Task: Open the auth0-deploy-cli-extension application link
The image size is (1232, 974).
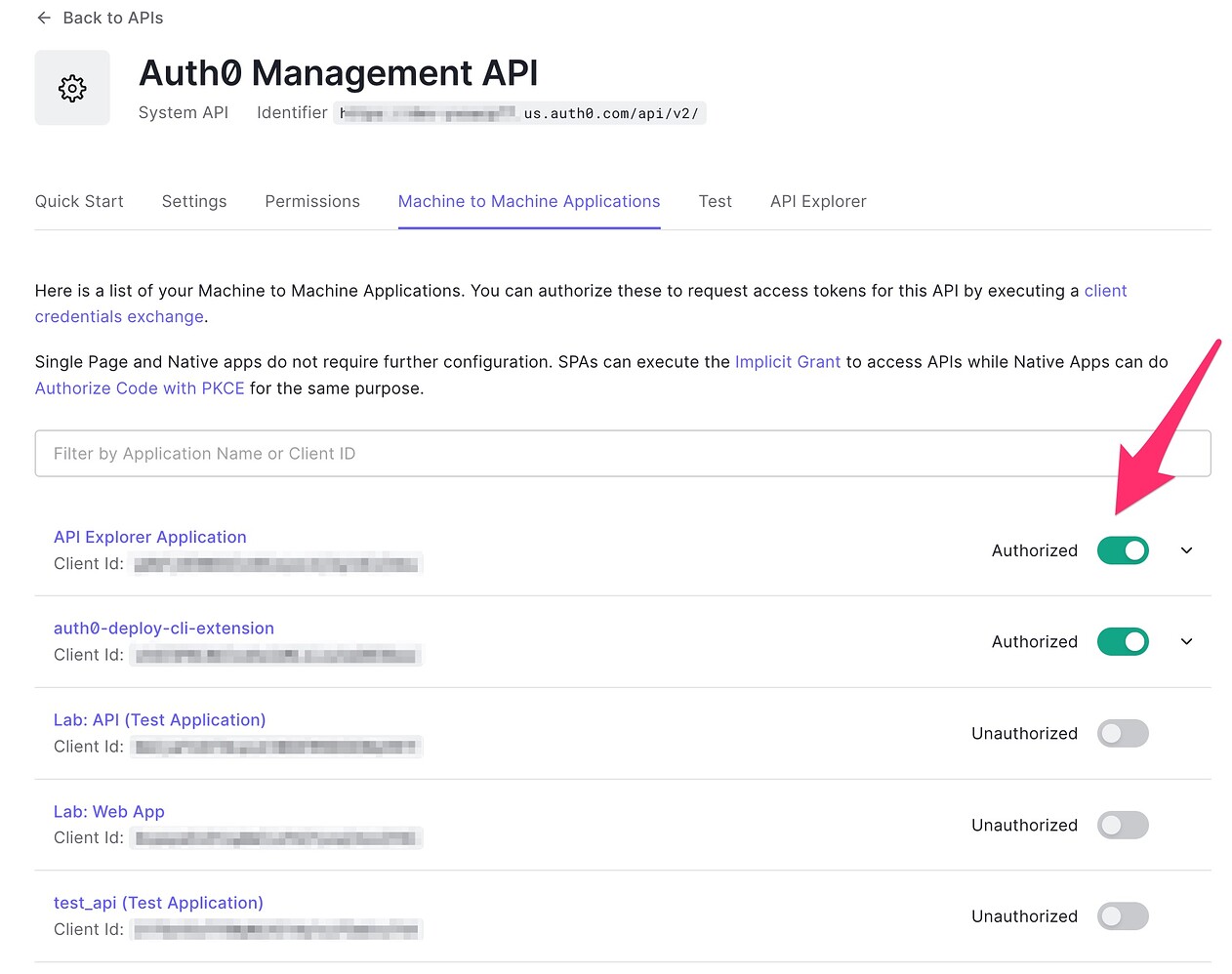Action: tap(164, 629)
